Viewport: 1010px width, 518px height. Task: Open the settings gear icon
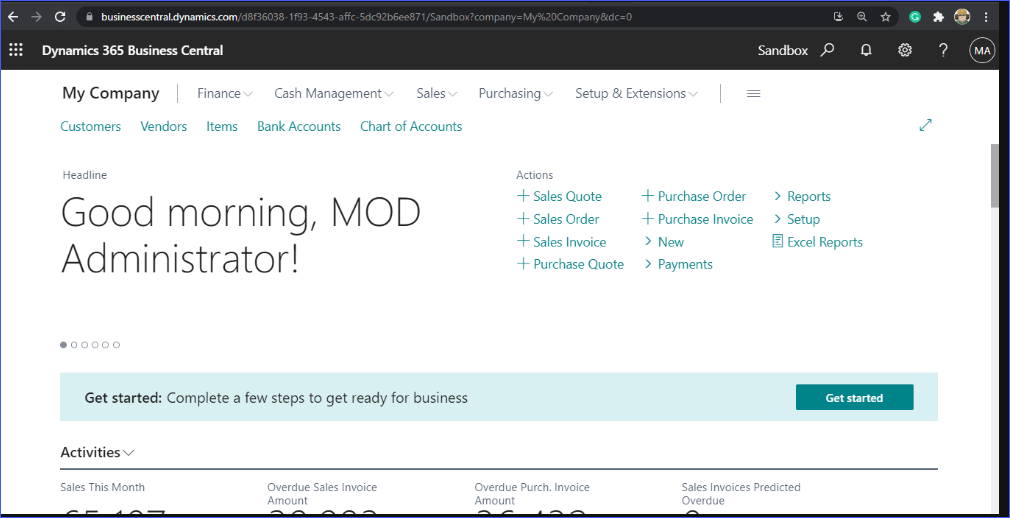905,50
